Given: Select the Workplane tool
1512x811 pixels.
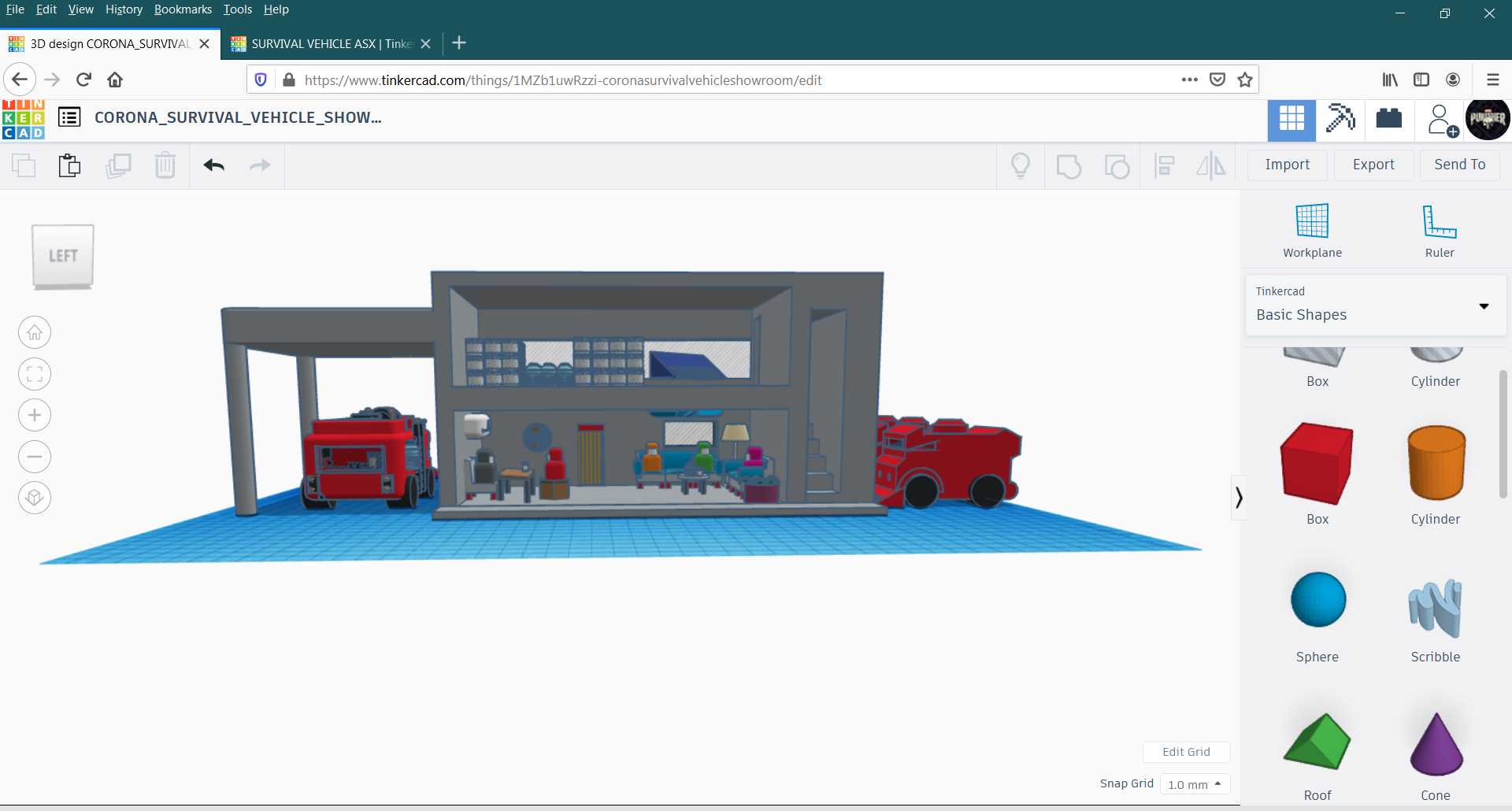Looking at the screenshot, I should (x=1310, y=230).
